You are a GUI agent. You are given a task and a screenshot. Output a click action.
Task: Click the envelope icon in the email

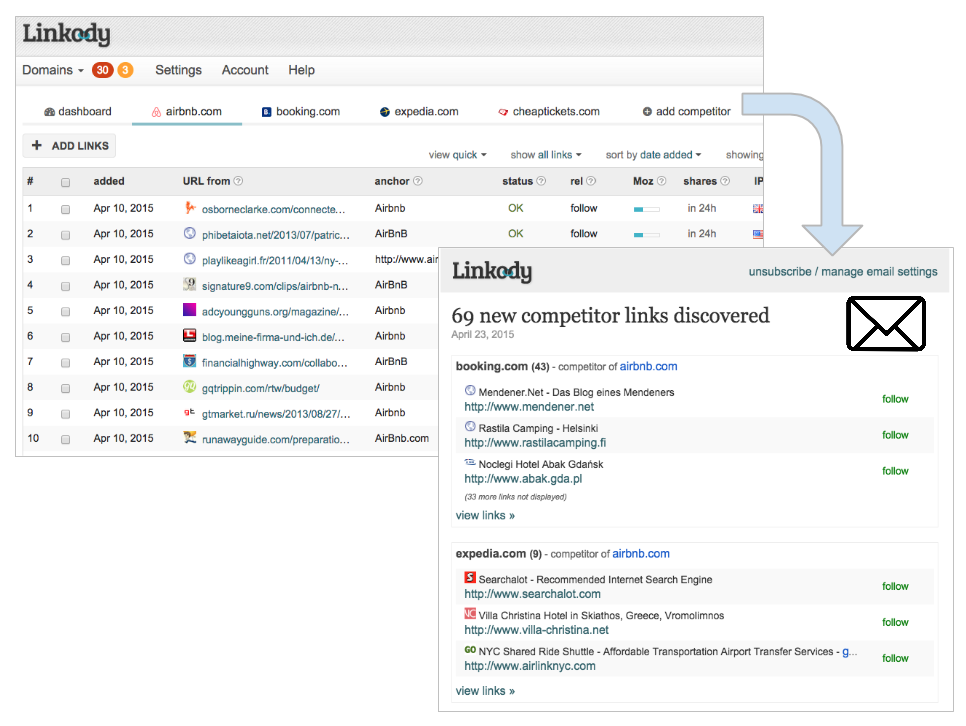[x=886, y=324]
